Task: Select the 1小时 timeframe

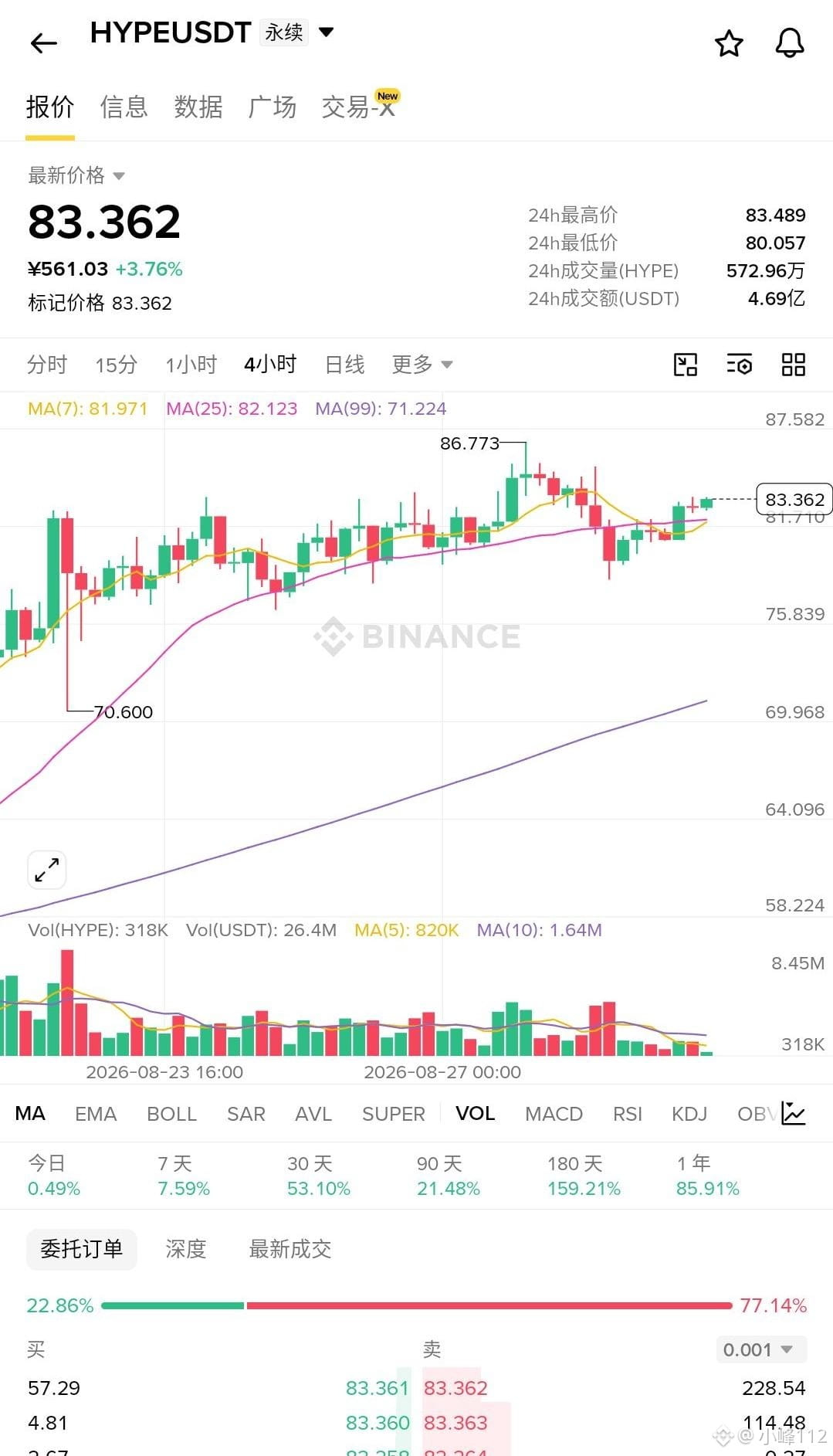Action: [191, 364]
